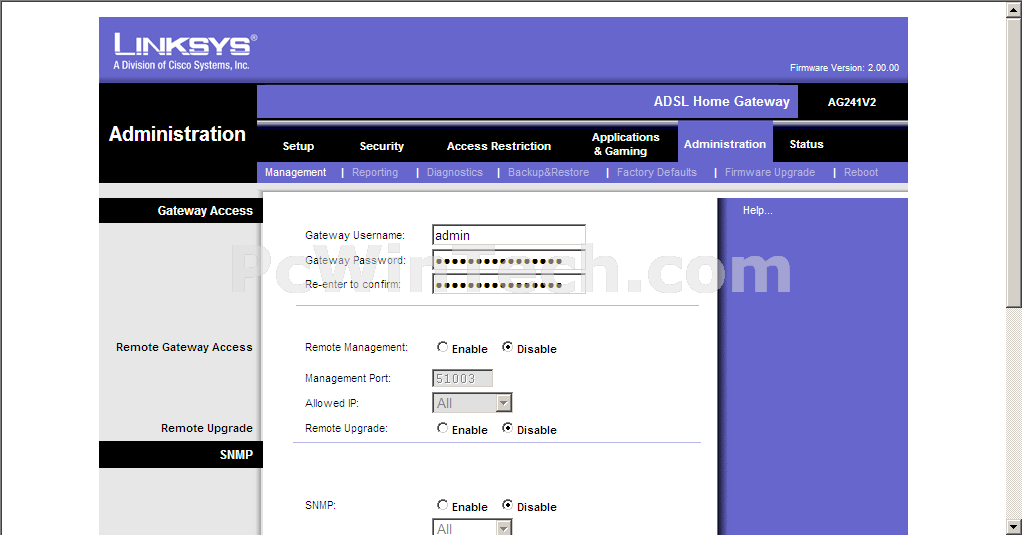Click the Gateway Password field
Viewport: 1022px width, 535px height.
pos(508,260)
